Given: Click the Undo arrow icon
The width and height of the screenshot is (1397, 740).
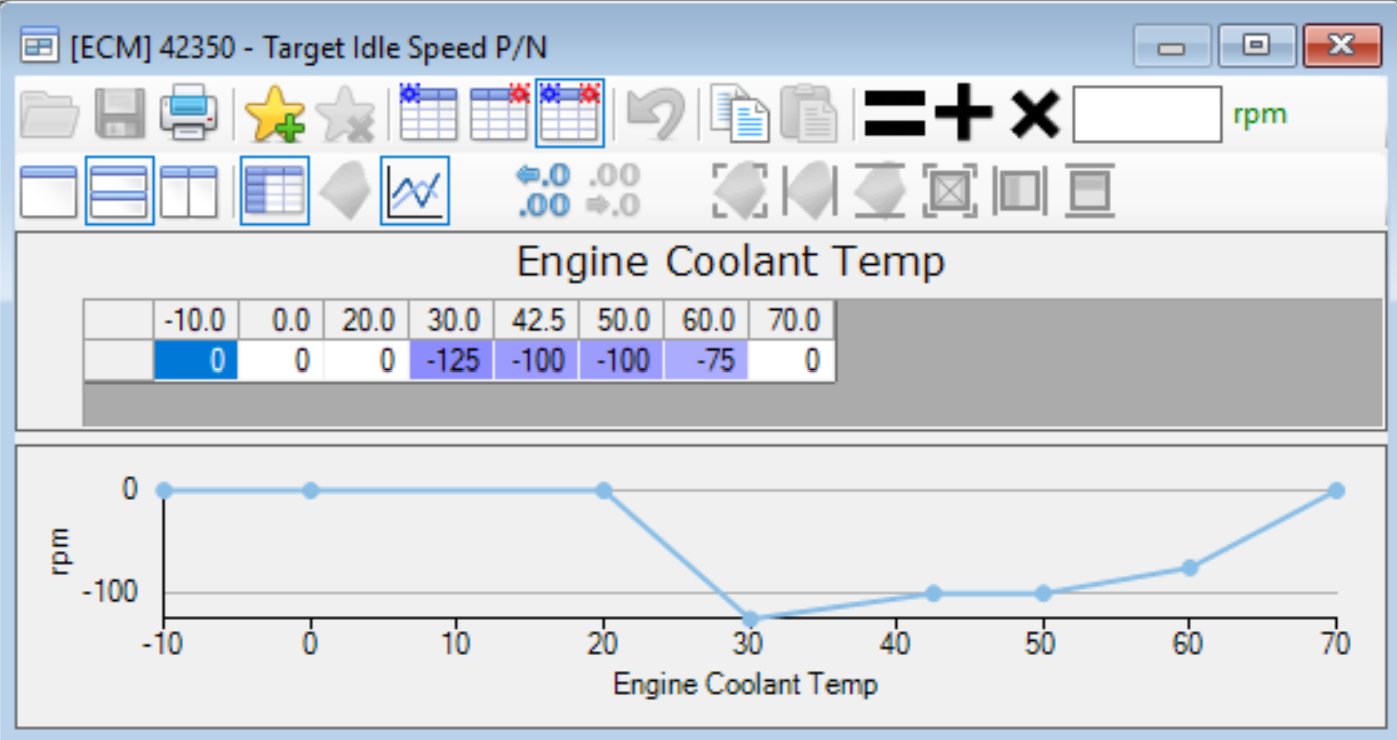Looking at the screenshot, I should tap(656, 114).
